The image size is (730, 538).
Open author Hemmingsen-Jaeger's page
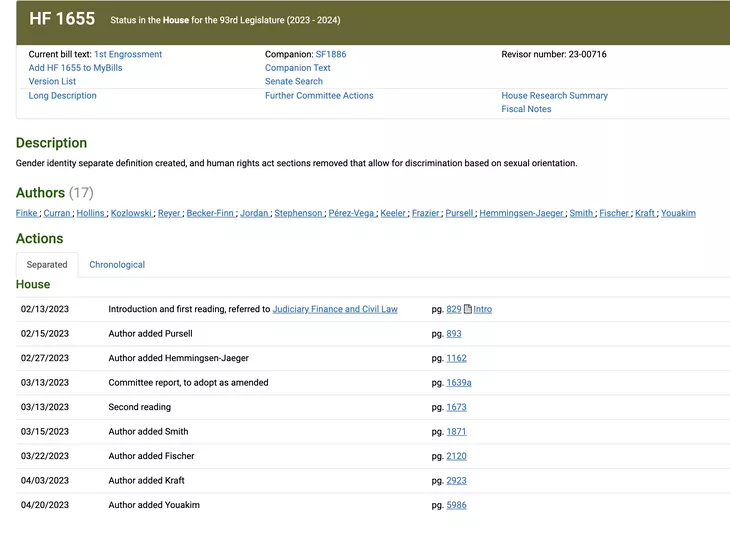coord(521,213)
